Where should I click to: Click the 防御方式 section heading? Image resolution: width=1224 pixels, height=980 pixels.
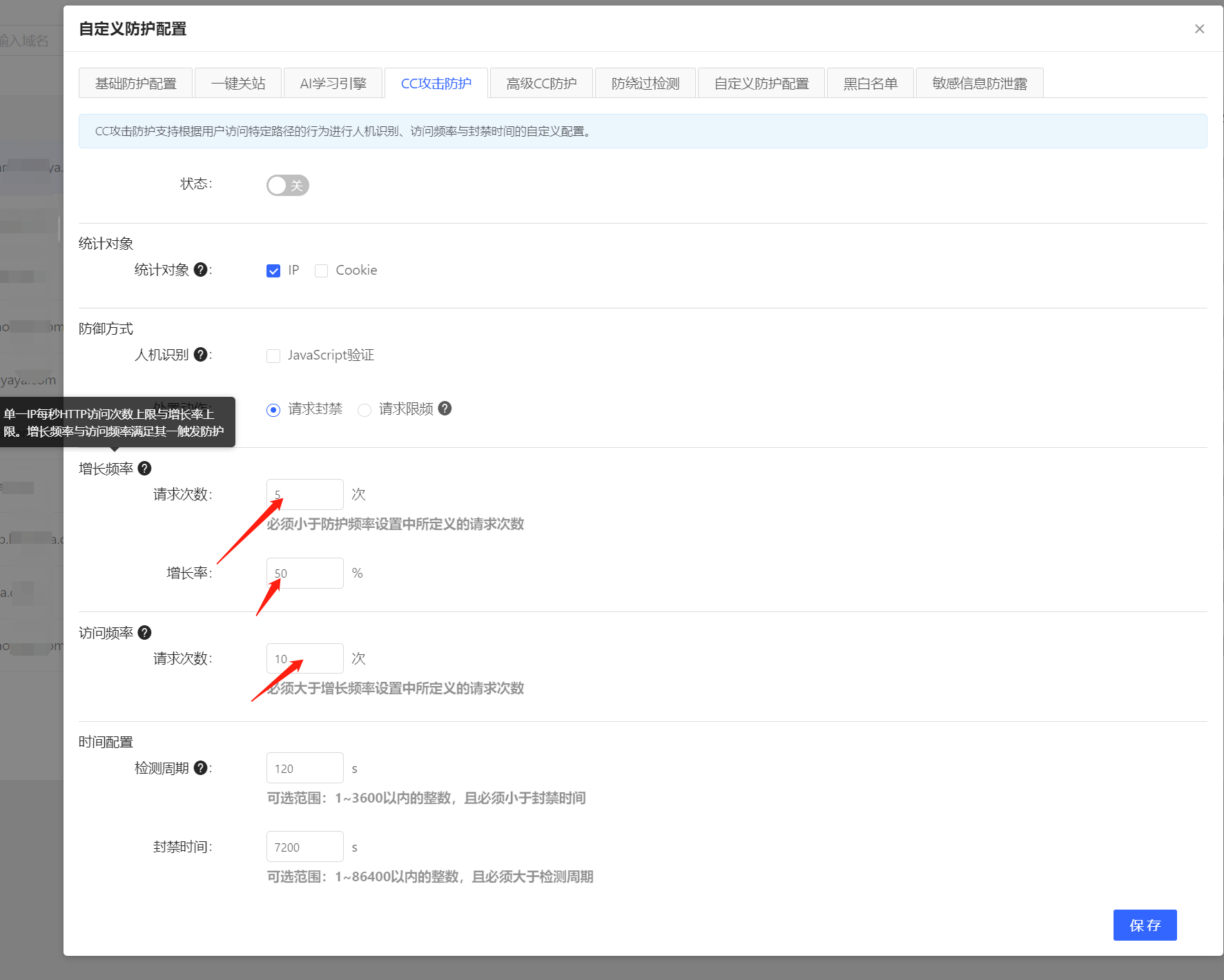106,329
